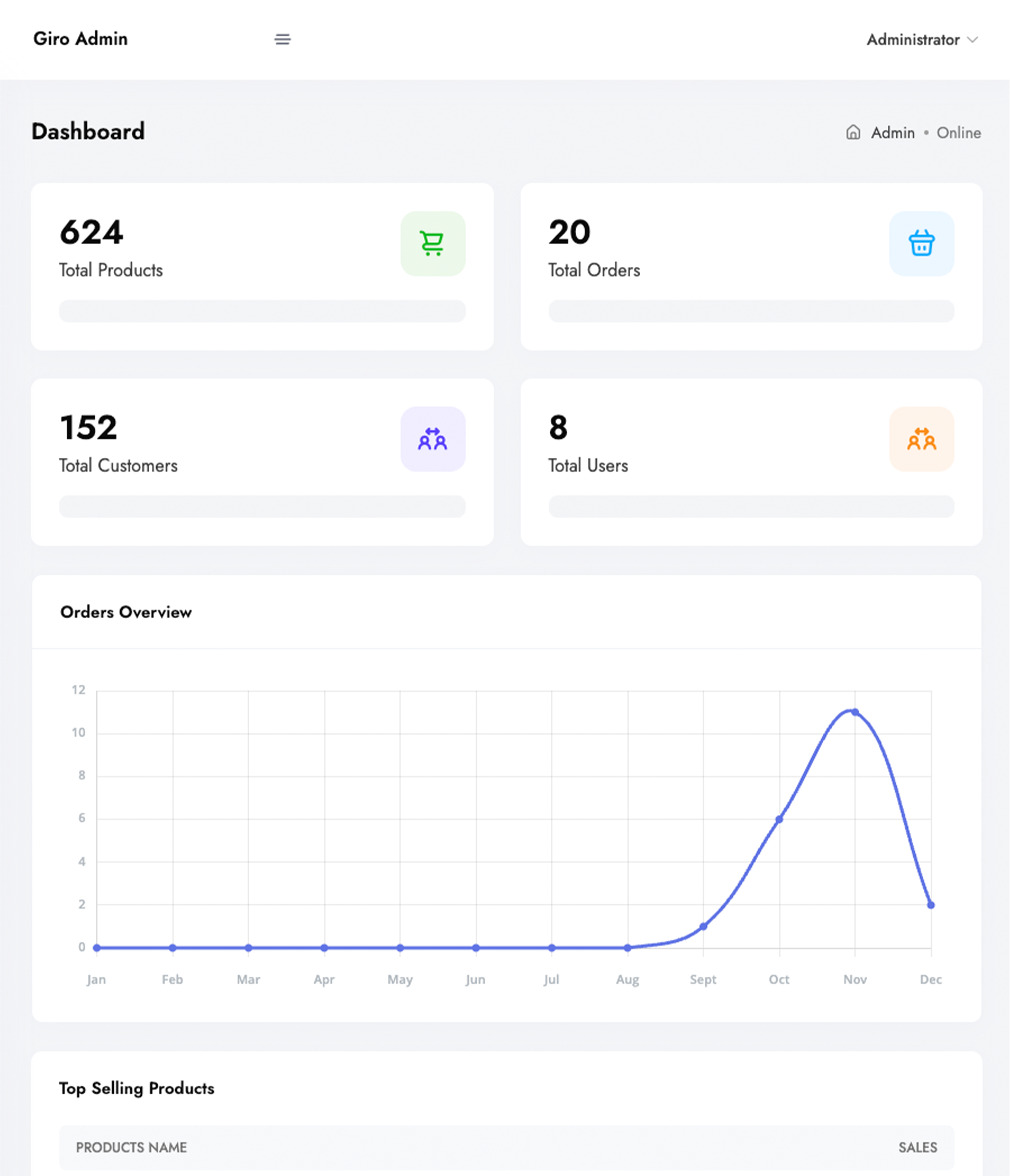The width and height of the screenshot is (1010, 1176).
Task: Click the SALES column header
Action: coord(918,1147)
